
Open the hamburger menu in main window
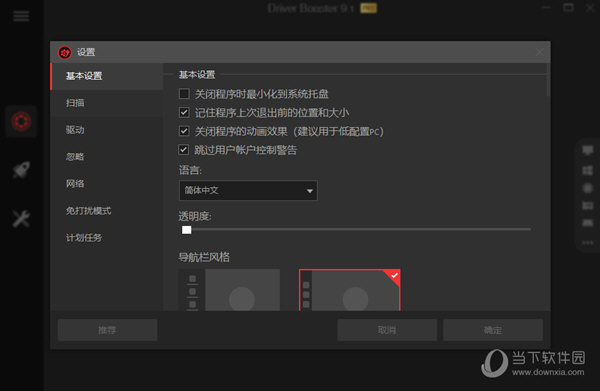click(x=21, y=16)
